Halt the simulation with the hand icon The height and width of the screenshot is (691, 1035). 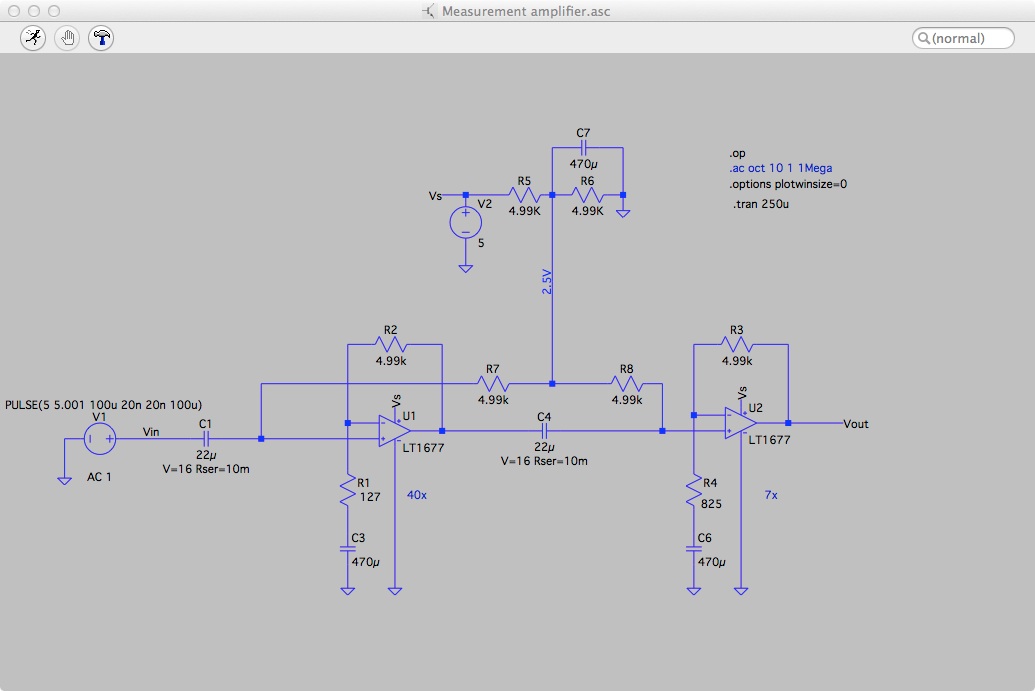pos(67,38)
